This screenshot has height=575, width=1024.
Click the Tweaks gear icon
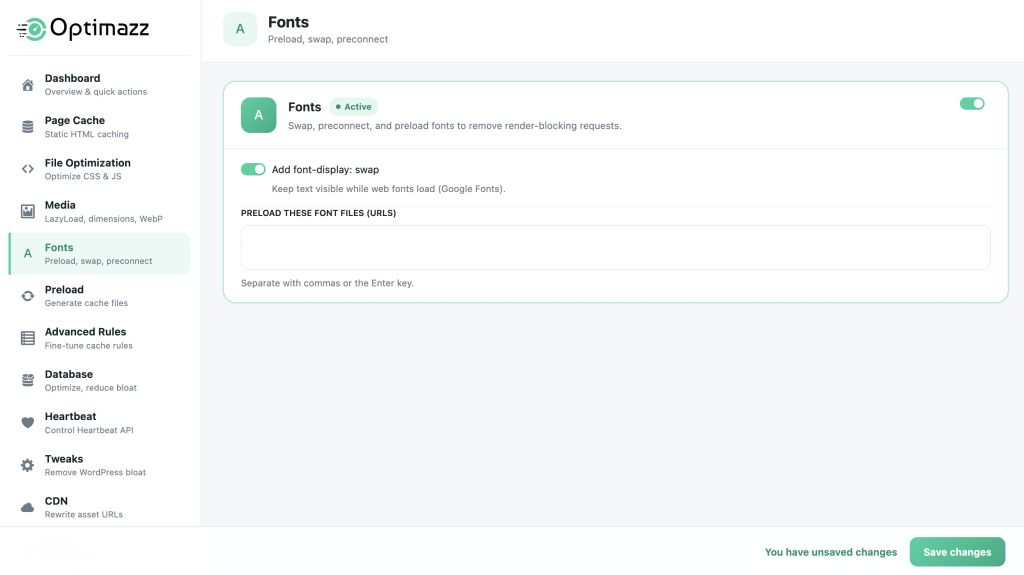click(27, 465)
